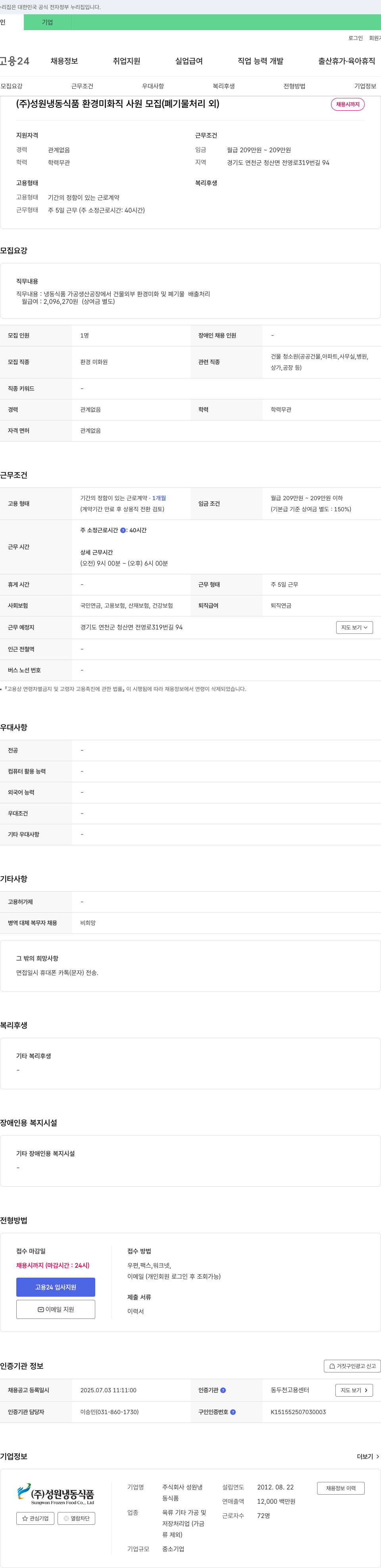381x1568 pixels.
Task: Click the 이메일 지원 button
Action: click(56, 1309)
